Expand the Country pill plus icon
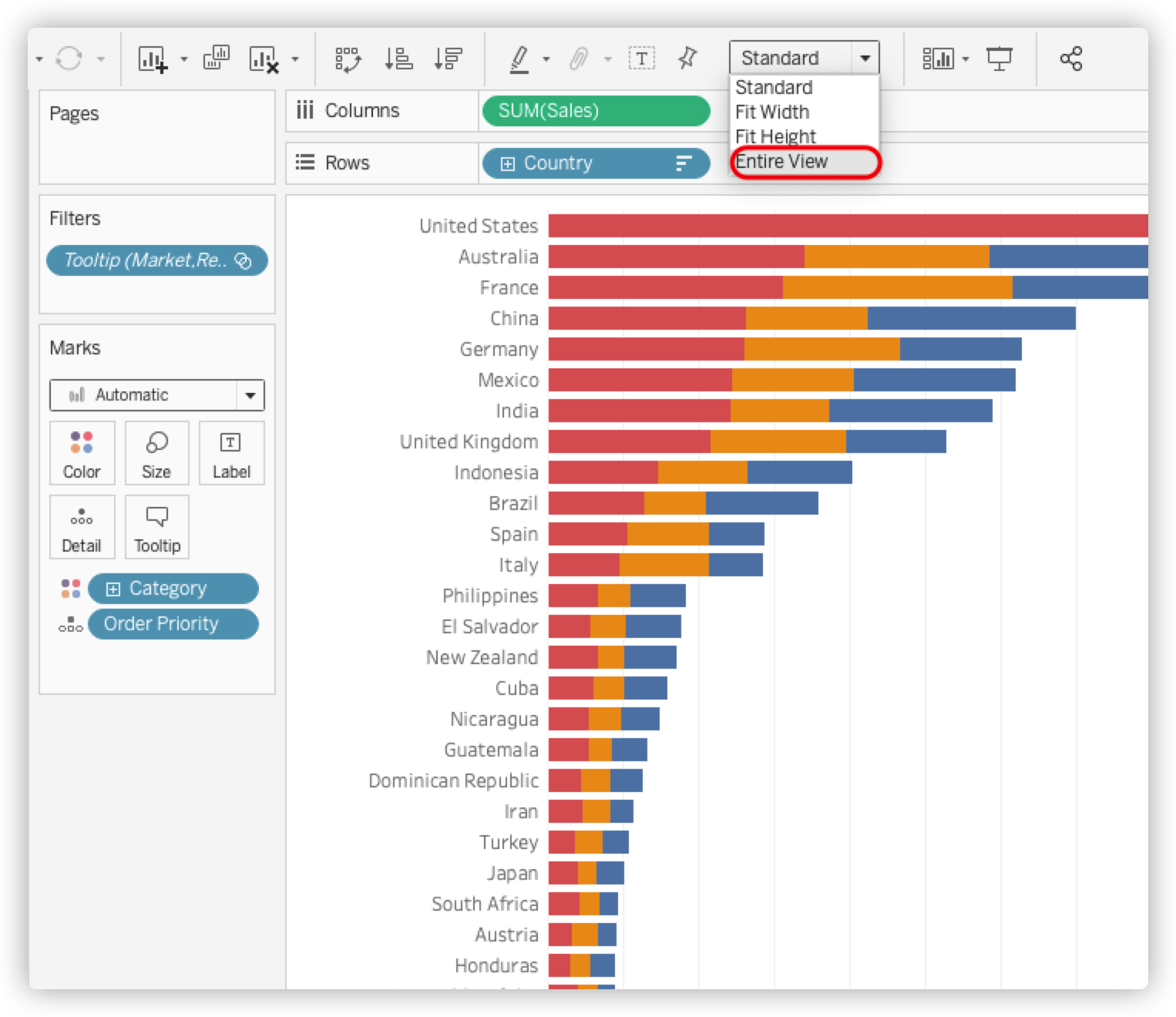 tap(508, 163)
